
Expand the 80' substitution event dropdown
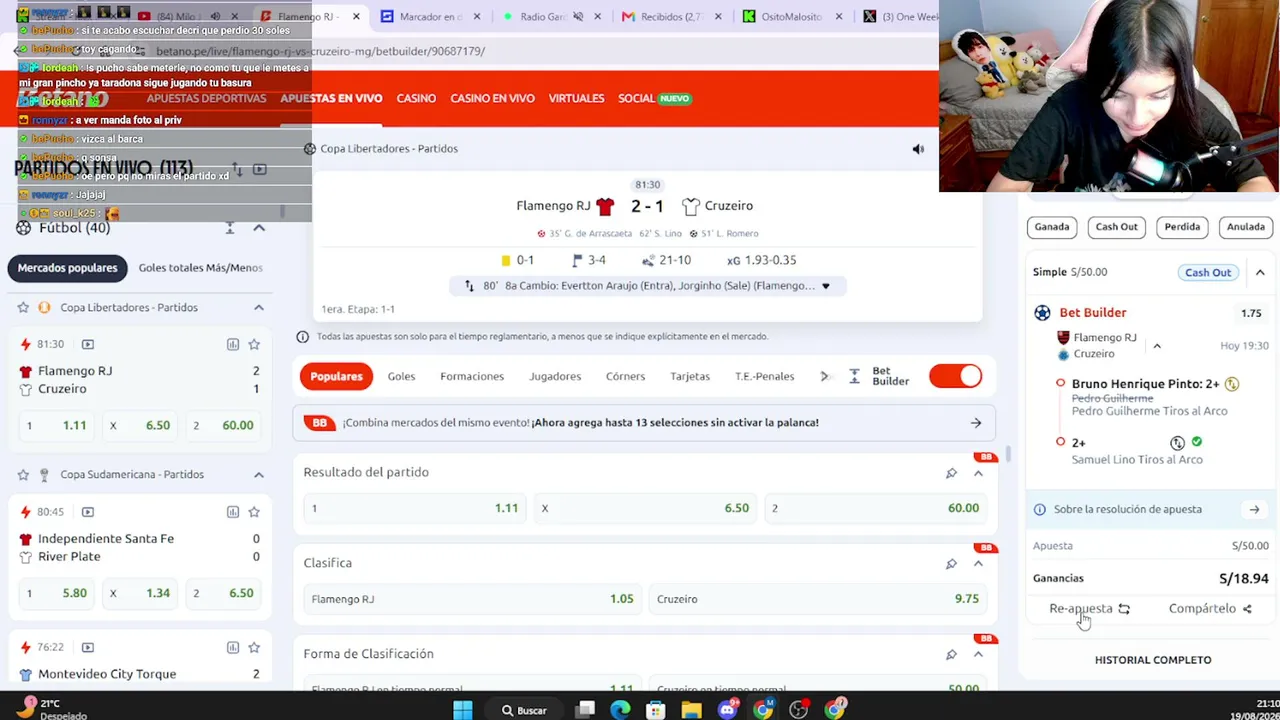[x=825, y=286]
